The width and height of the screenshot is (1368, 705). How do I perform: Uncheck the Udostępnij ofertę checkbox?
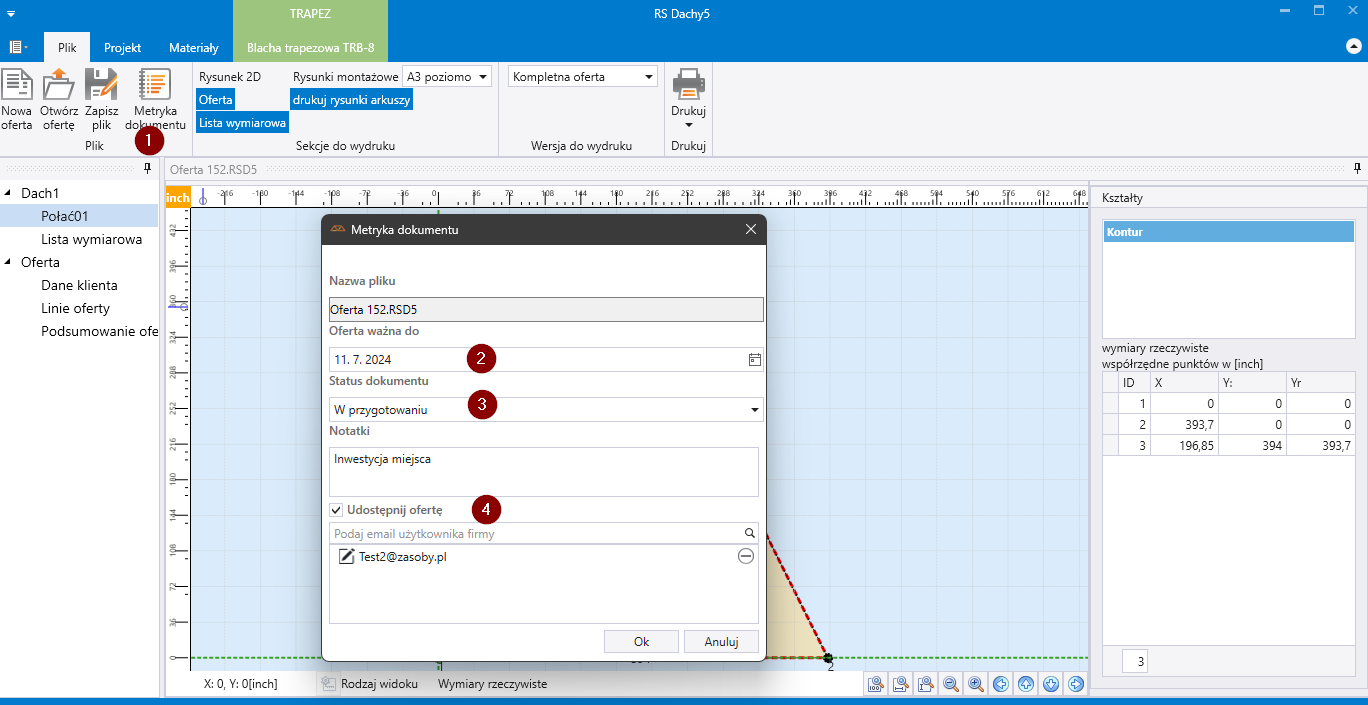point(336,510)
